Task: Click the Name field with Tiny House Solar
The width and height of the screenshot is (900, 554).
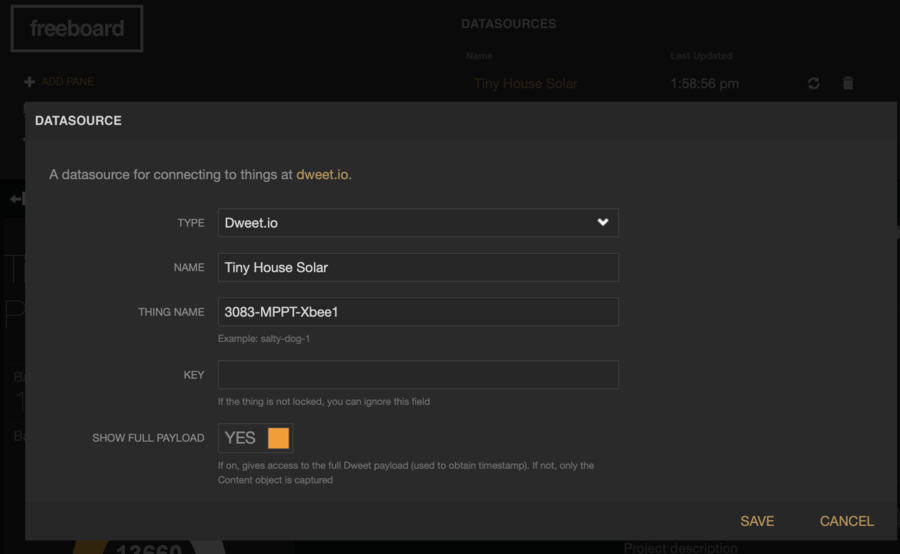Action: (417, 268)
